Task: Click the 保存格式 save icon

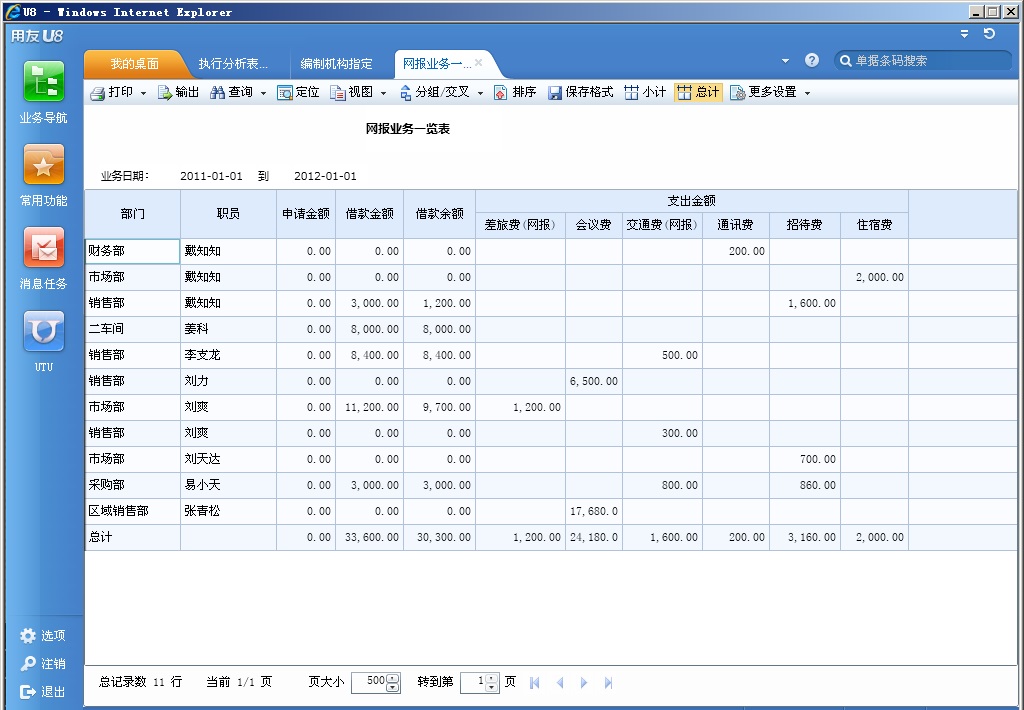Action: tap(554, 93)
